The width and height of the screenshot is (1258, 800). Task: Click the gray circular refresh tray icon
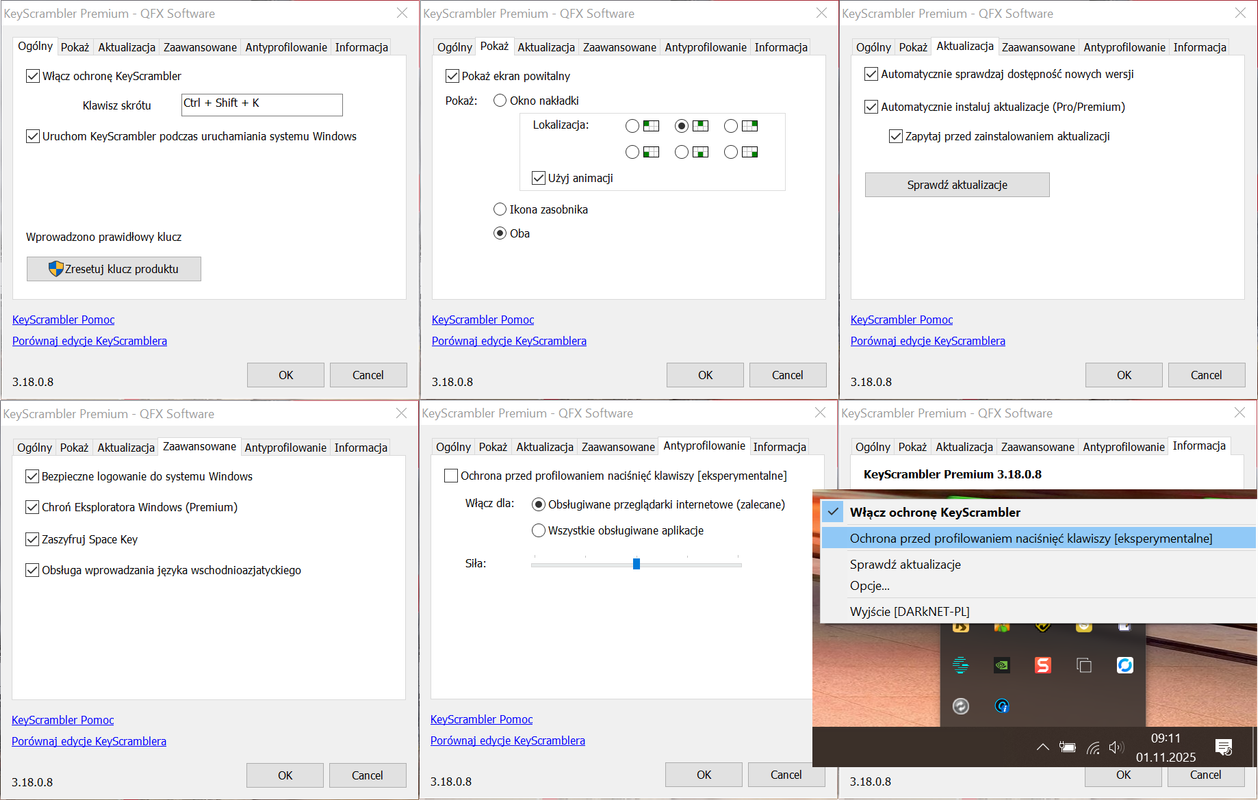(x=961, y=705)
